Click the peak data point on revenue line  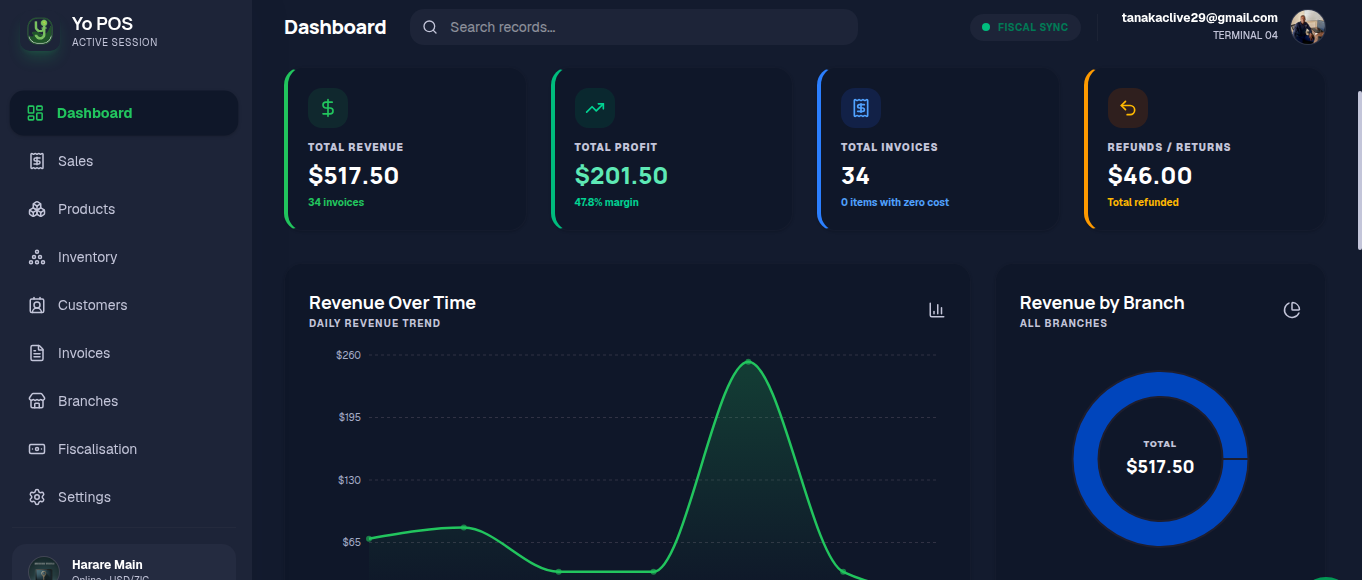point(748,361)
